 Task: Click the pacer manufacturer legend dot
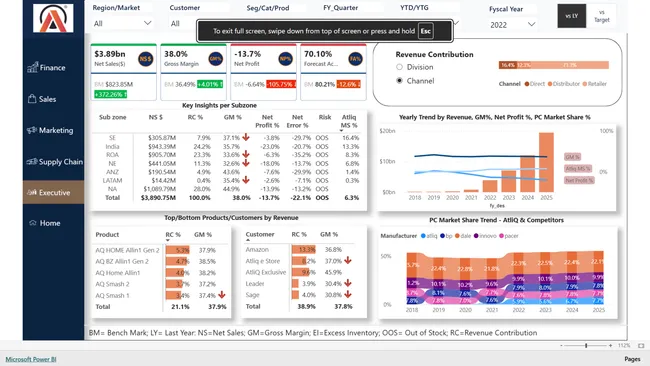pyautogui.click(x=501, y=236)
